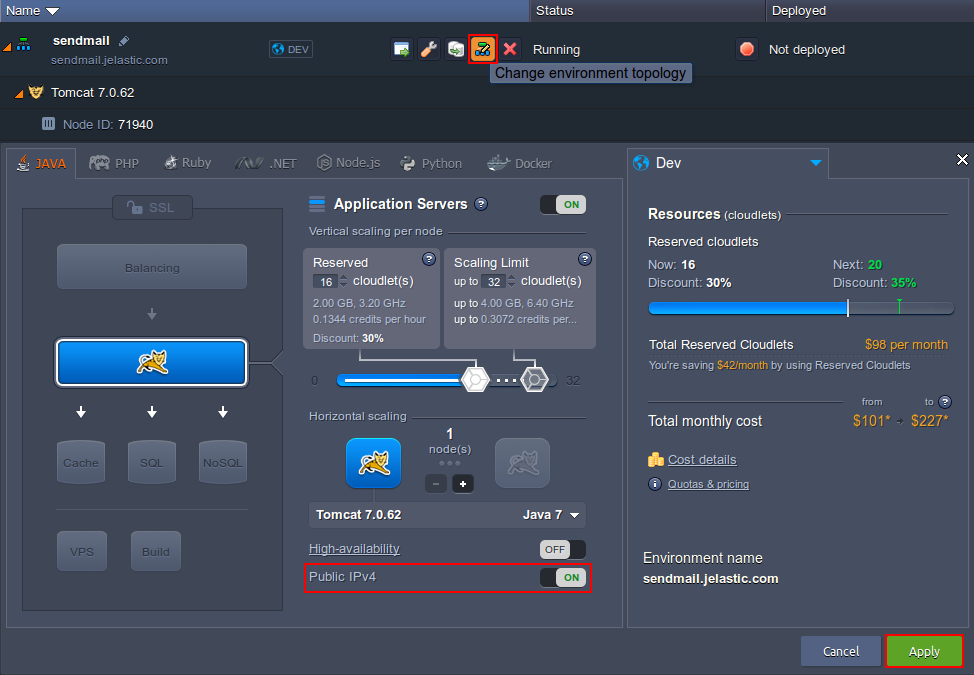The width and height of the screenshot is (974, 675).
Task: Click the Application Servers stack icon
Action: pyautogui.click(x=317, y=204)
